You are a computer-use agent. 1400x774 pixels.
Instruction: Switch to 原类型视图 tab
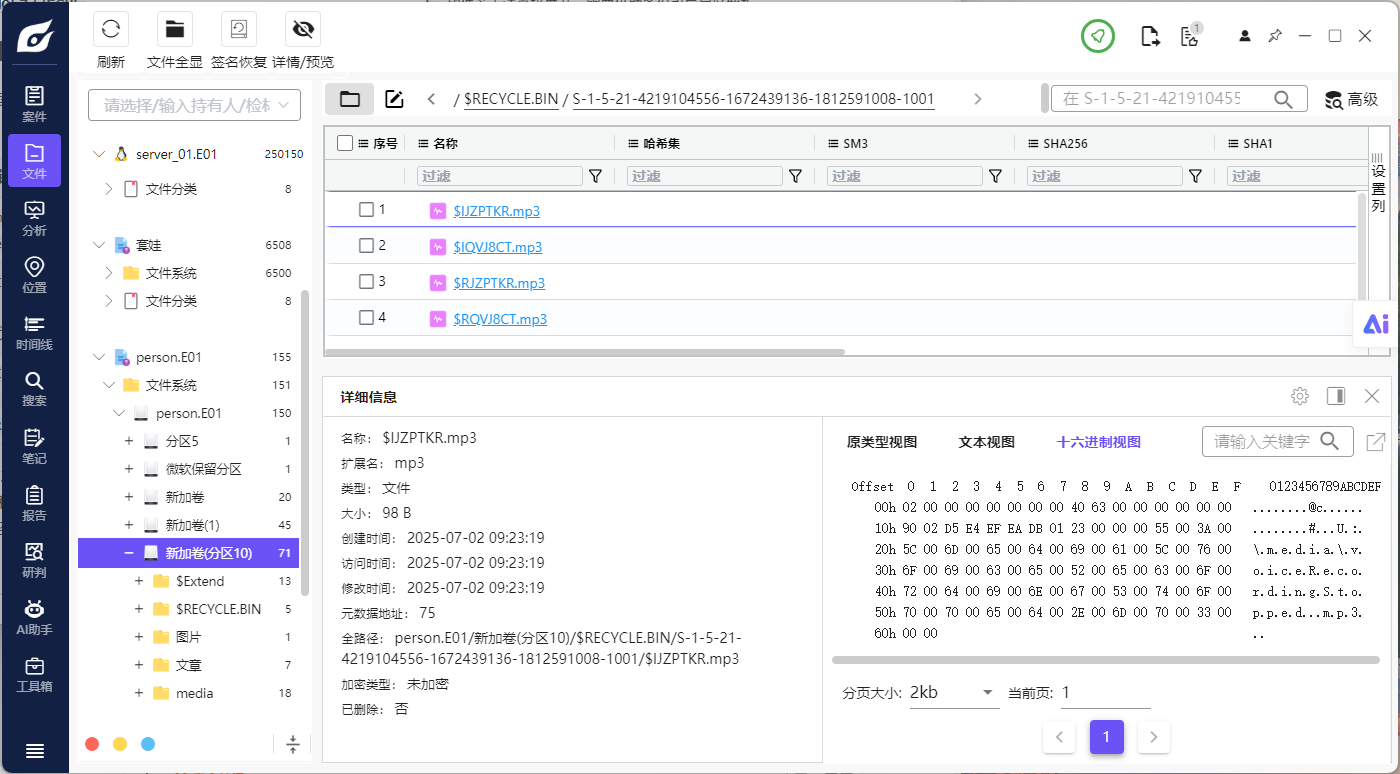pyautogui.click(x=882, y=442)
